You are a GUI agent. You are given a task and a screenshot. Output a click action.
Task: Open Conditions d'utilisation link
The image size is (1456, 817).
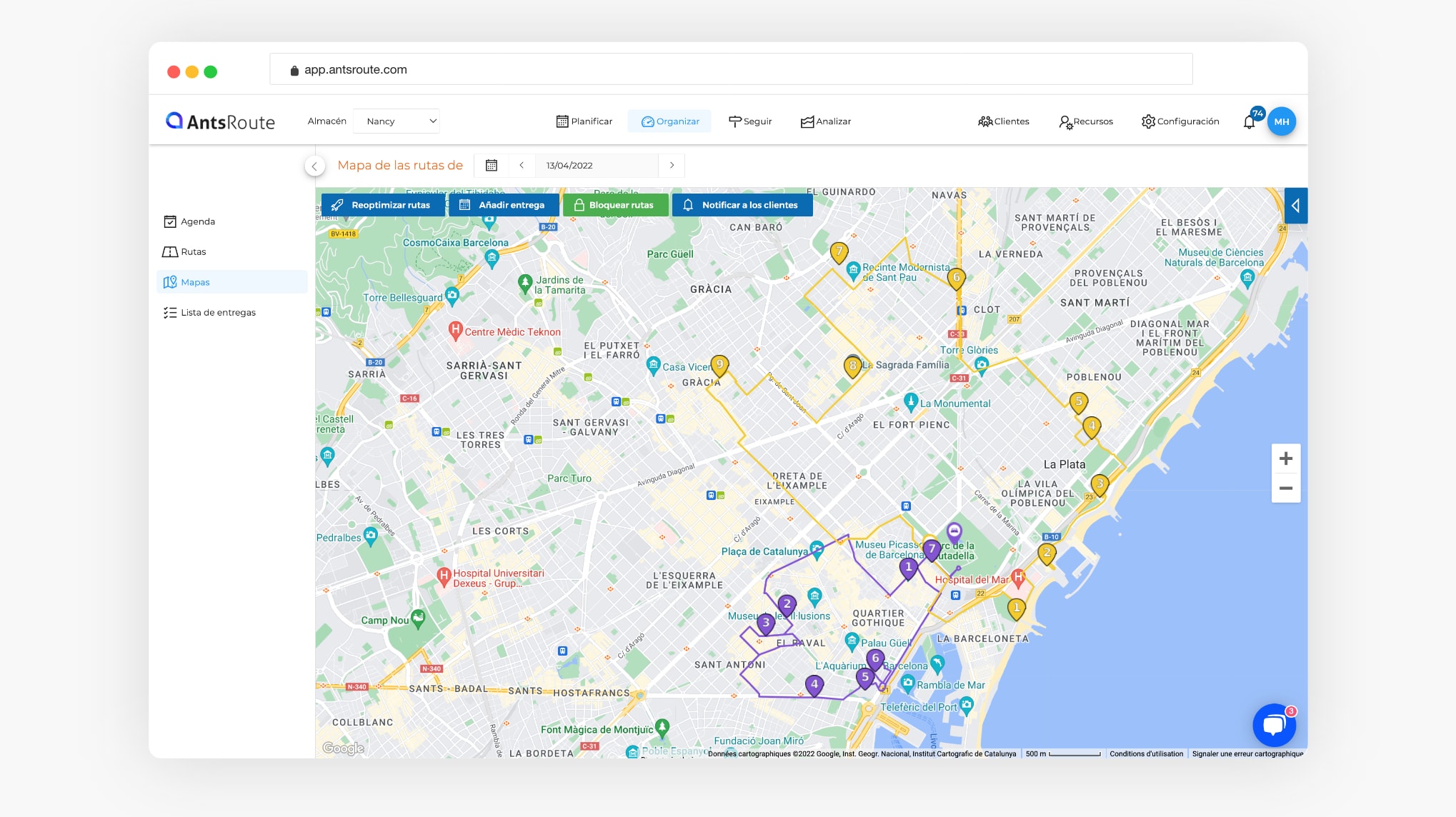[x=1146, y=753]
